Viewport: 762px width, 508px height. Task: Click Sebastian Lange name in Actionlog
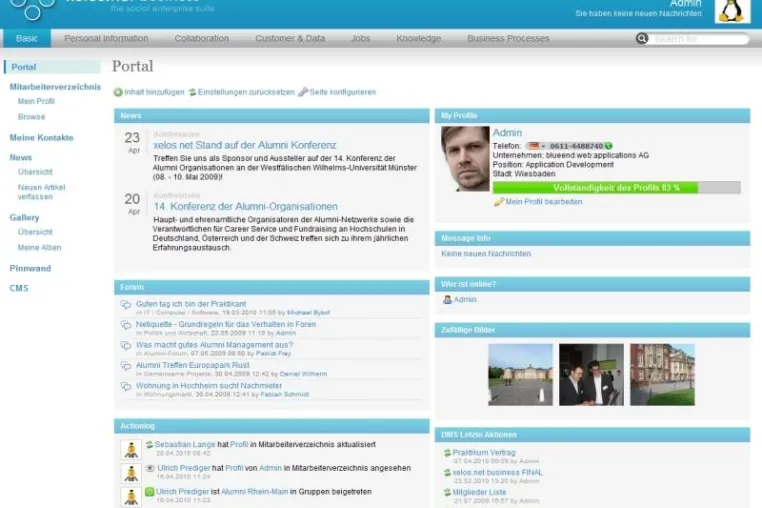coord(185,444)
